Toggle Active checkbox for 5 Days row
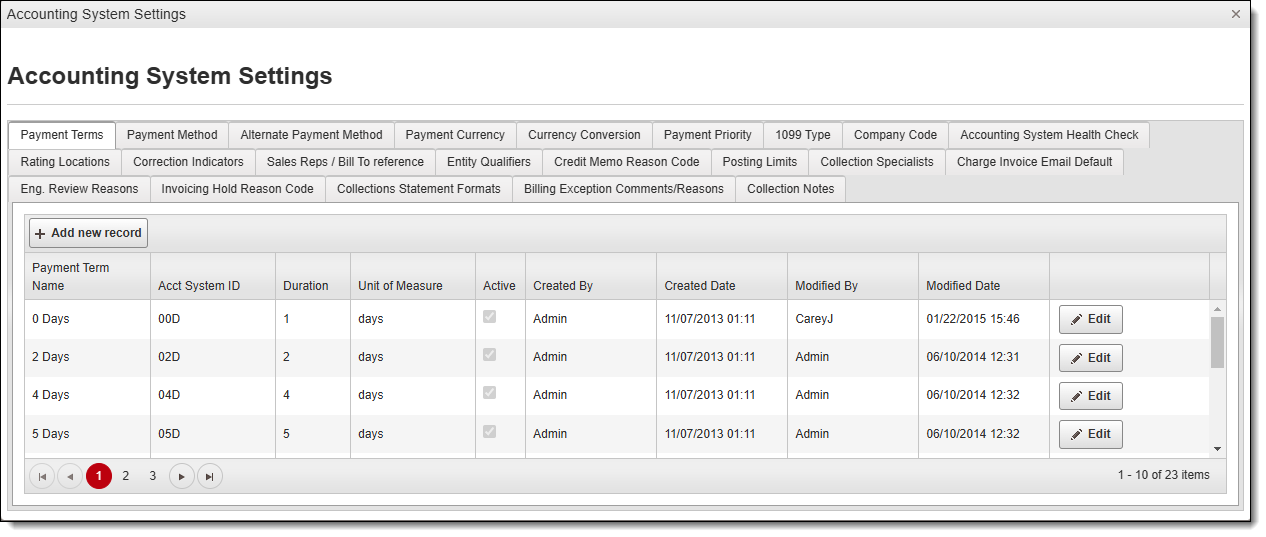Image resolution: width=1266 pixels, height=537 pixels. [x=489, y=432]
